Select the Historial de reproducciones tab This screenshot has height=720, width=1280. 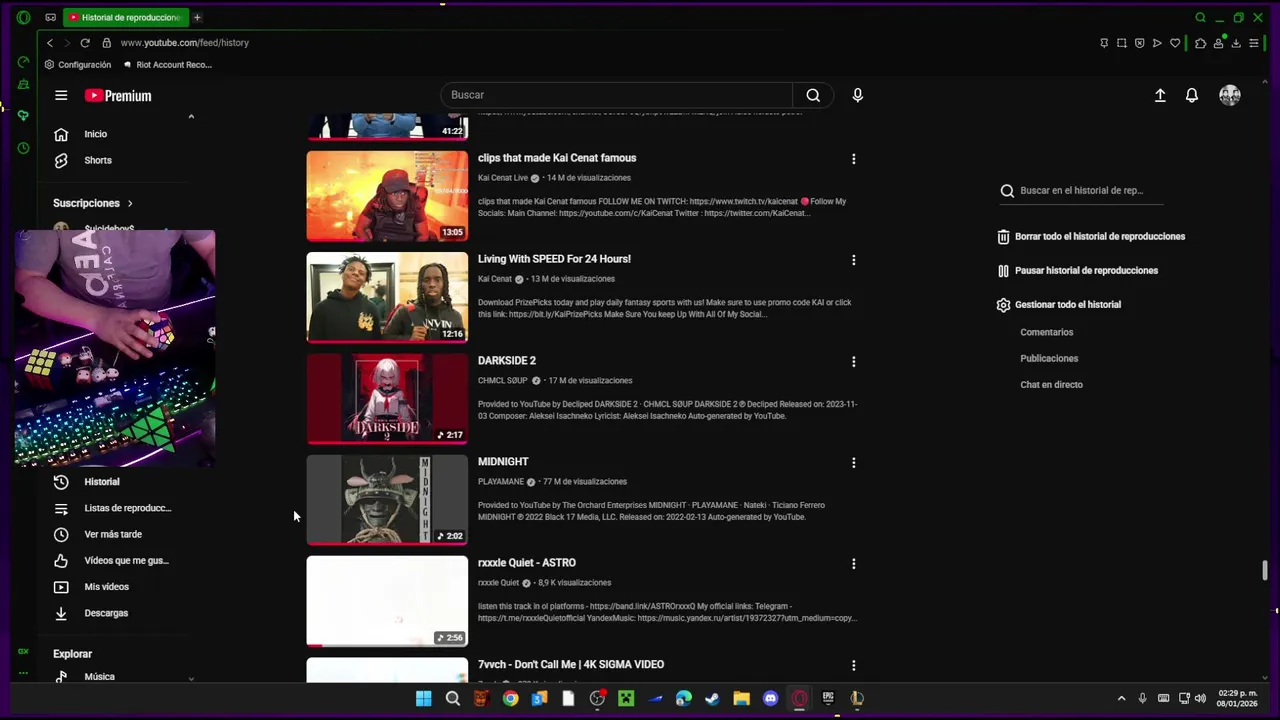point(124,17)
